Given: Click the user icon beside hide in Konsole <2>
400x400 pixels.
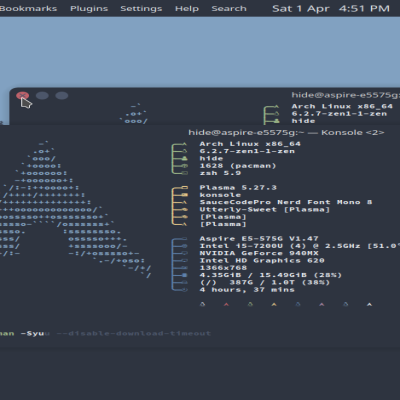Looking at the screenshot, I should coord(184,159).
